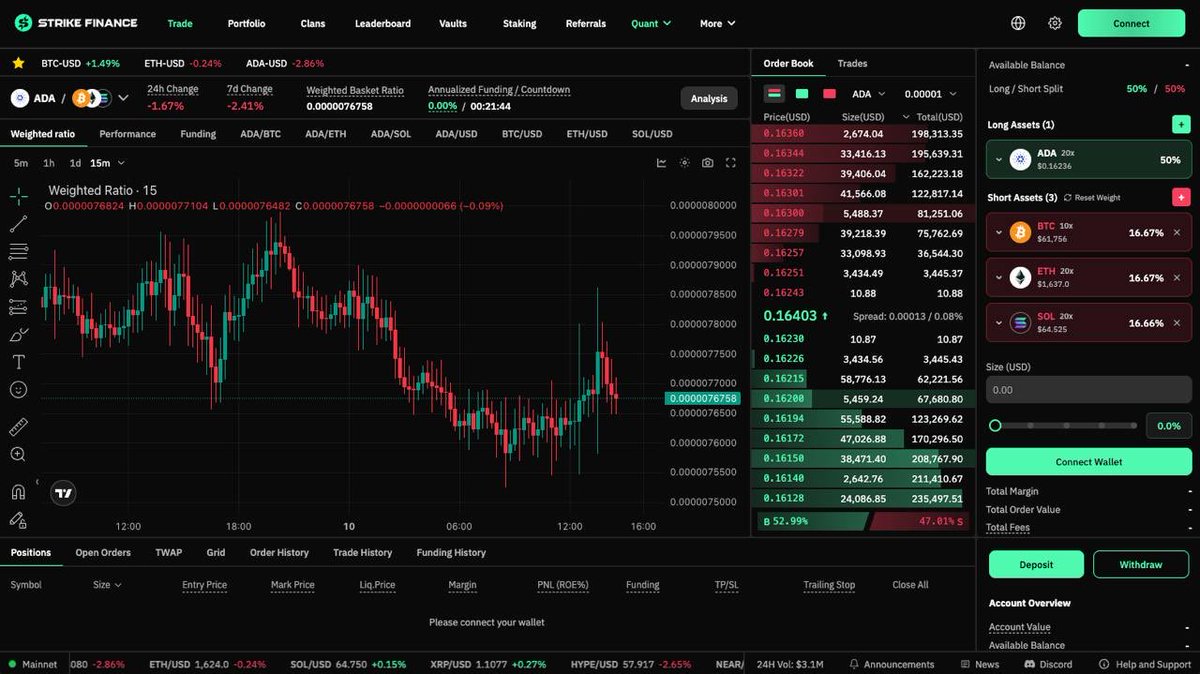Remove SOL from short assets
Viewport: 1200px width, 674px height.
pos(1176,322)
